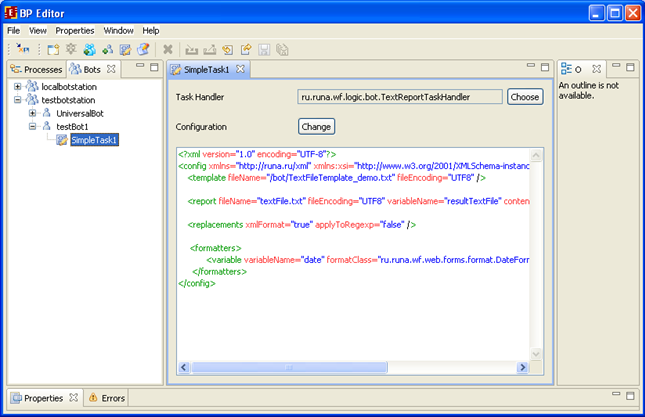This screenshot has width=645, height=417.
Task: Open the Properties menu in menu bar
Action: (75, 31)
